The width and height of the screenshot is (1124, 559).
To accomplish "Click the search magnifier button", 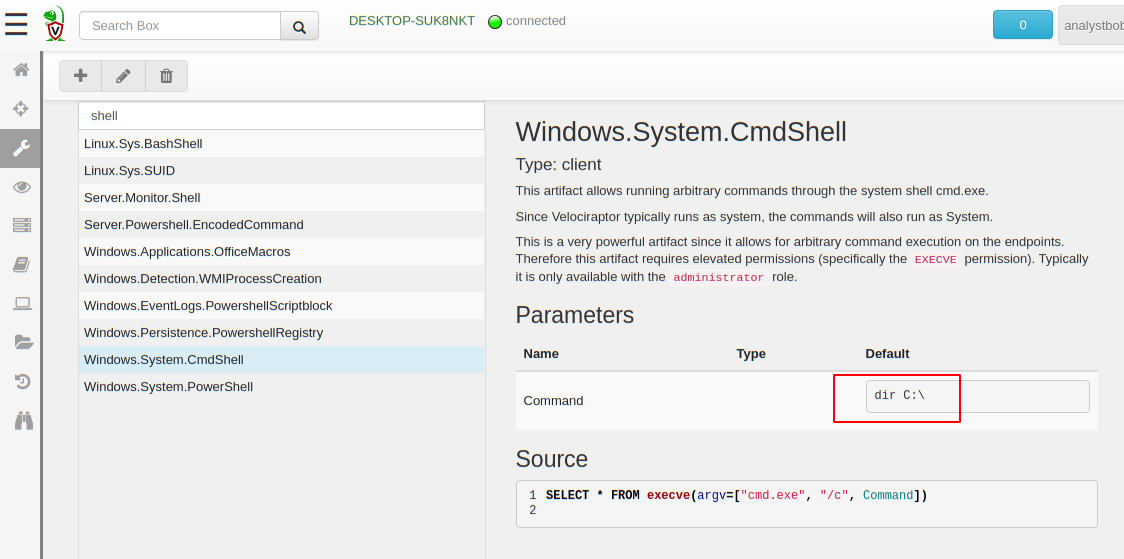I will tap(299, 26).
